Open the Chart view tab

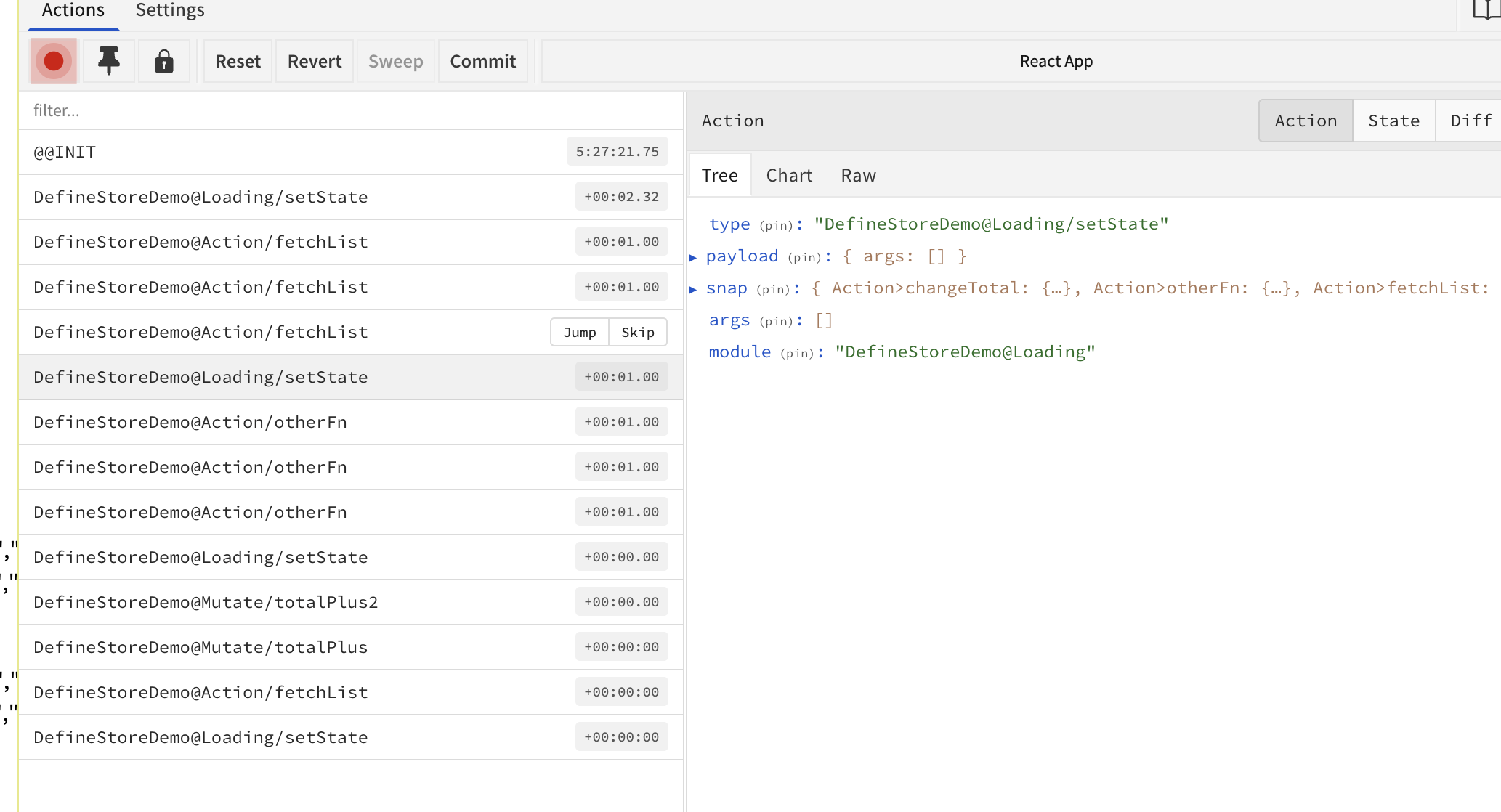tap(789, 176)
